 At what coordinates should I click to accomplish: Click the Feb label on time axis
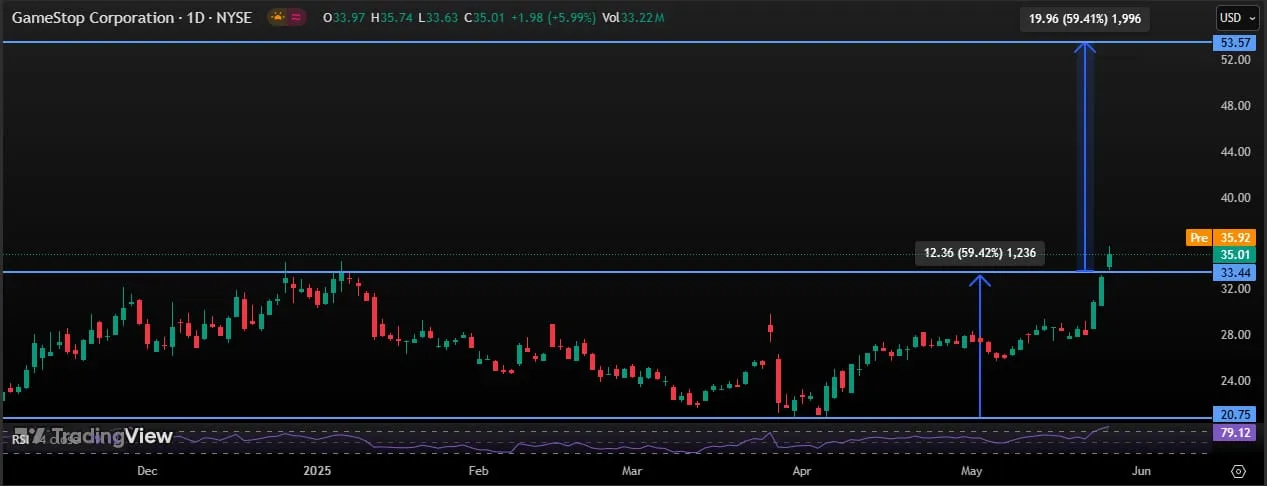(478, 470)
